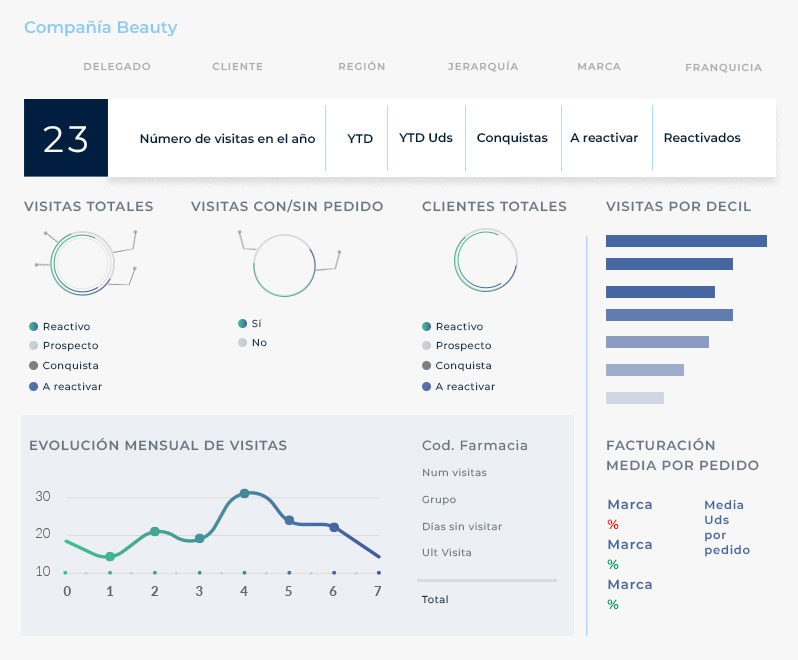798x660 pixels.
Task: Select the month 1 data point on line chart
Action: coord(110,556)
